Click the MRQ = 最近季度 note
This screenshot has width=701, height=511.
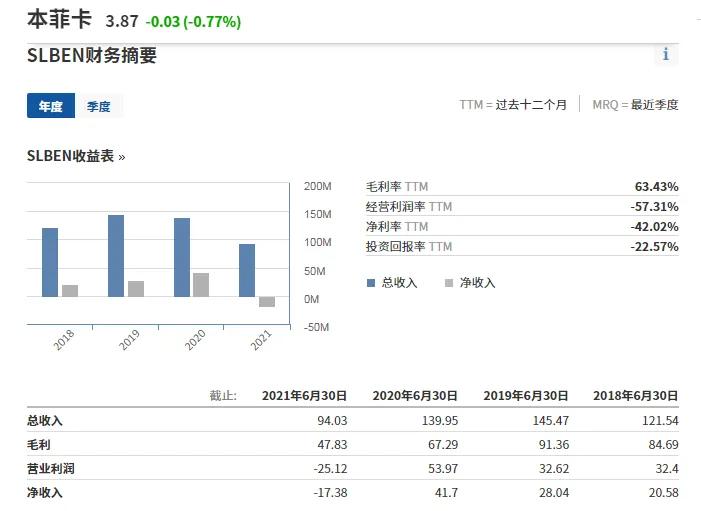pos(635,105)
